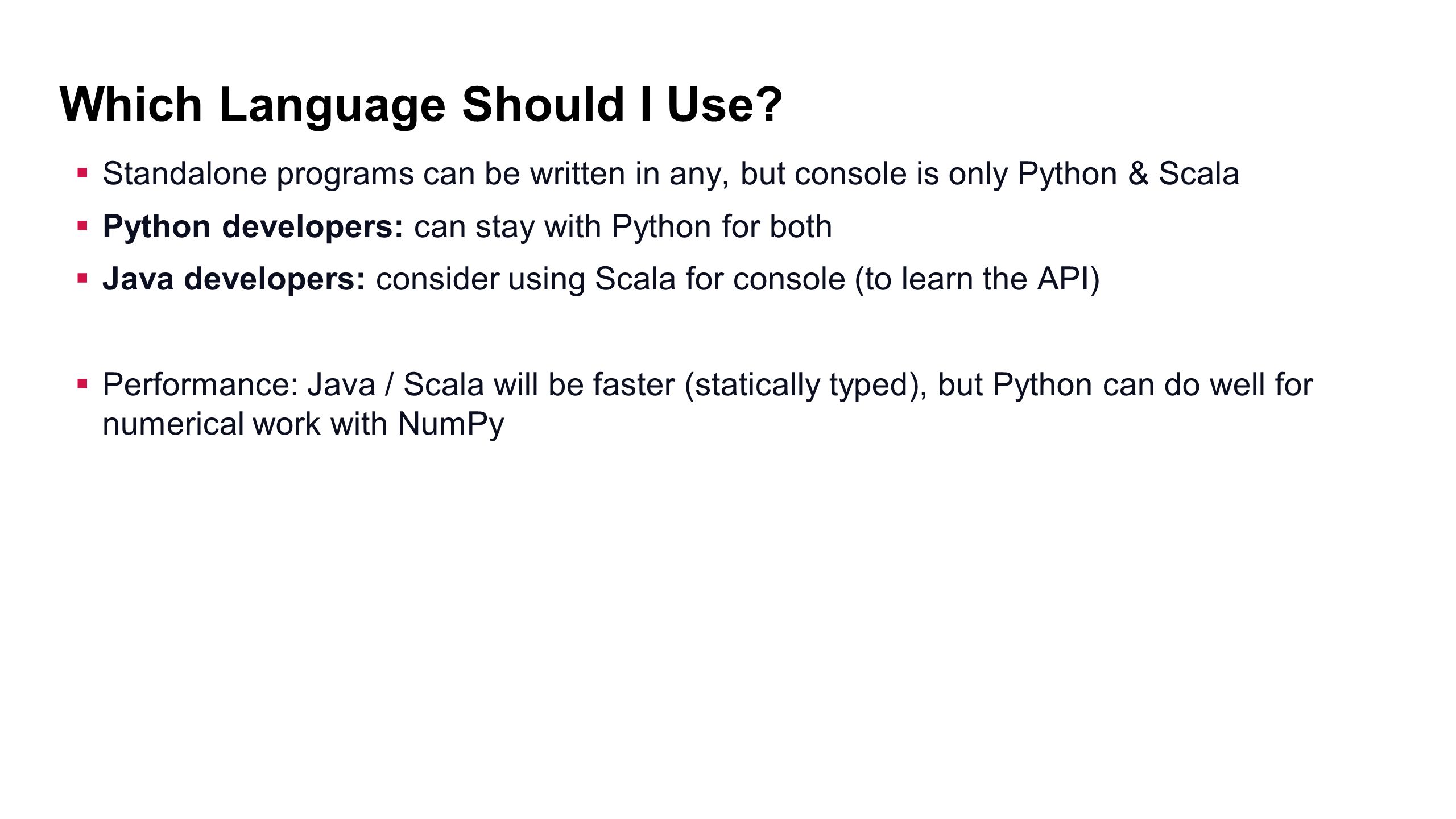Click the word 'Standalone' in first bullet
Screen dimensions: 1456x819
pos(185,173)
